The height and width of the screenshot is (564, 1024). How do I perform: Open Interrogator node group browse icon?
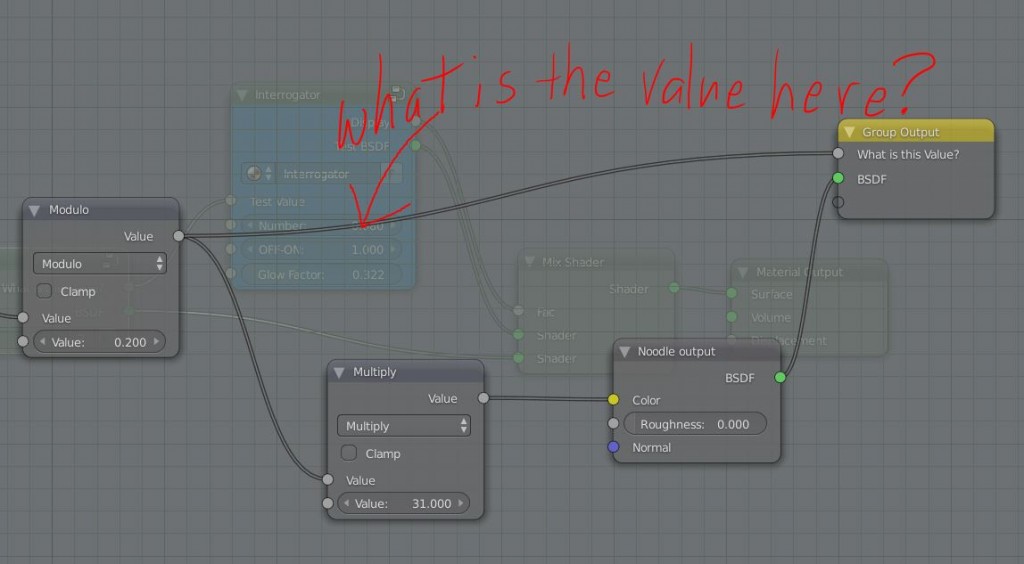(259, 174)
